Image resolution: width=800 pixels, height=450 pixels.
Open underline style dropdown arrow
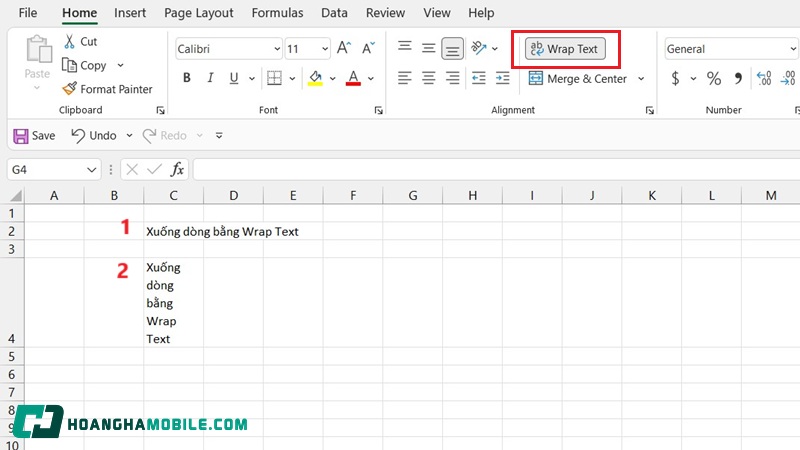pos(252,79)
